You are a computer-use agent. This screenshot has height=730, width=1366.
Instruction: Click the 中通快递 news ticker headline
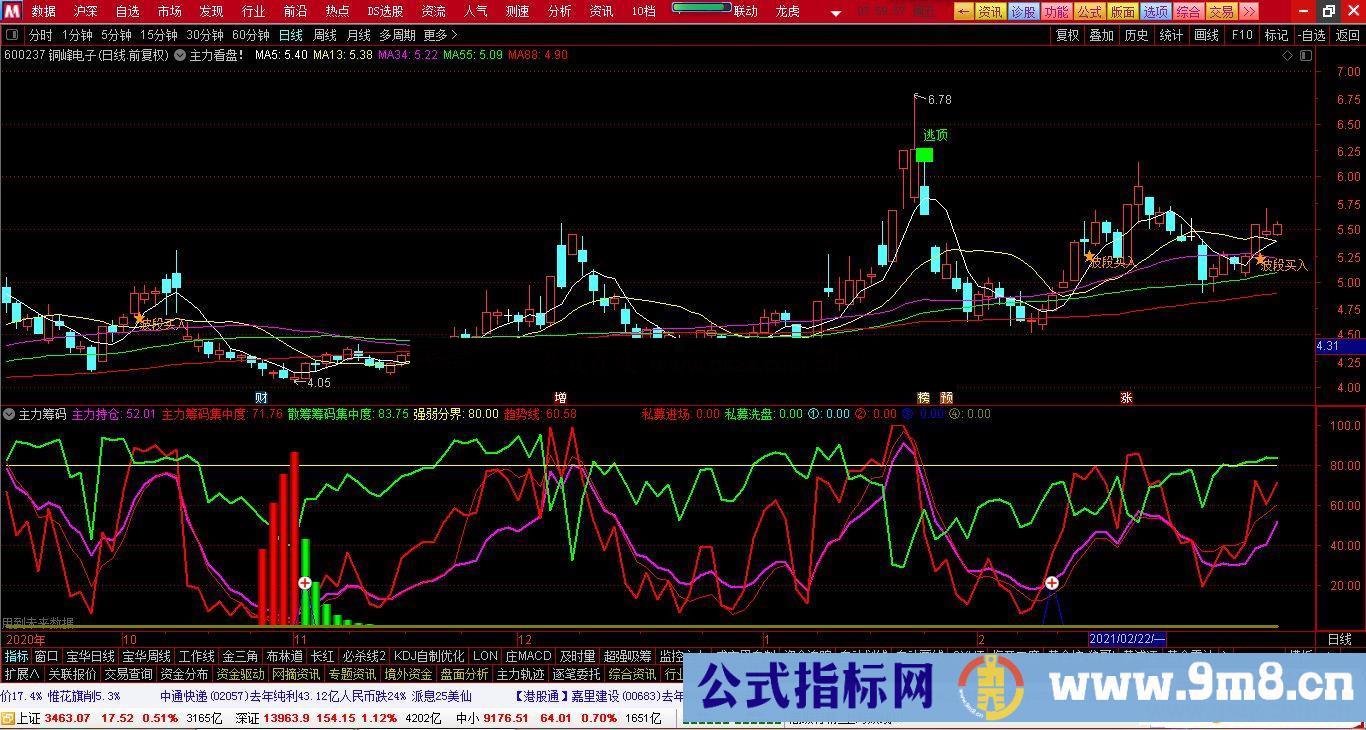pyautogui.click(x=315, y=696)
